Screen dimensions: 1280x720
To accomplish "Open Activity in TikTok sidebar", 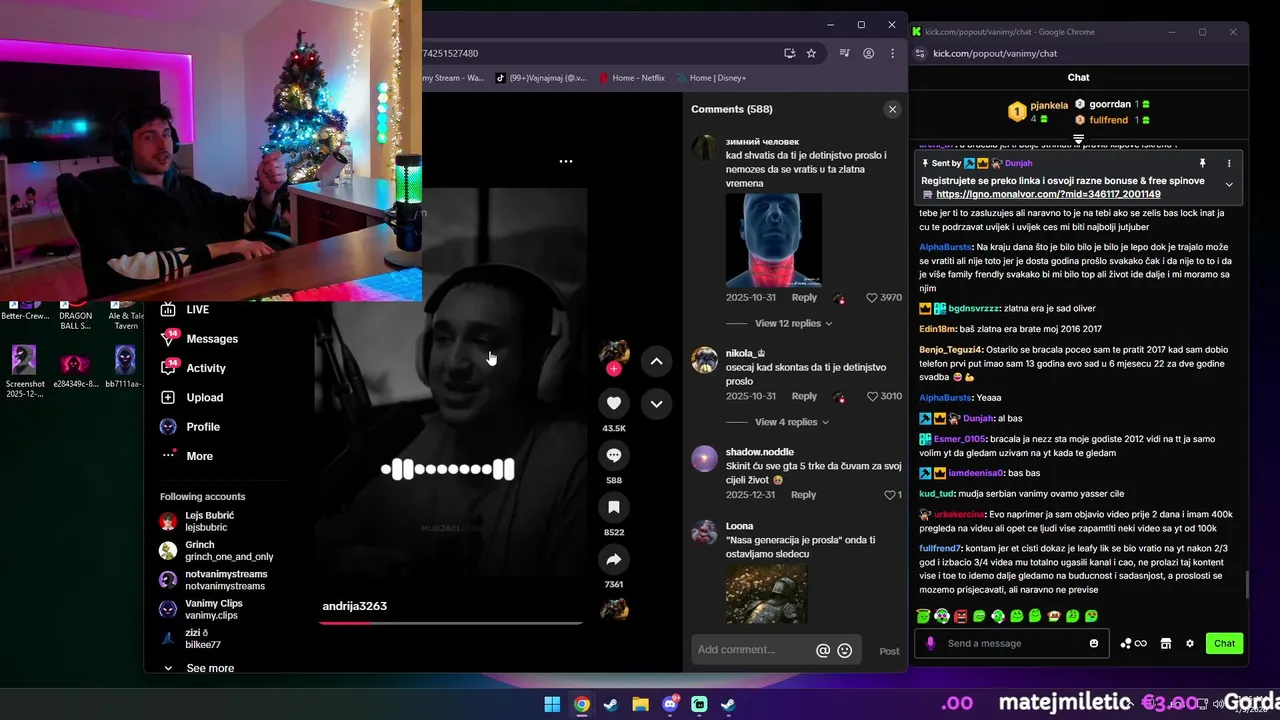I will (x=193, y=368).
